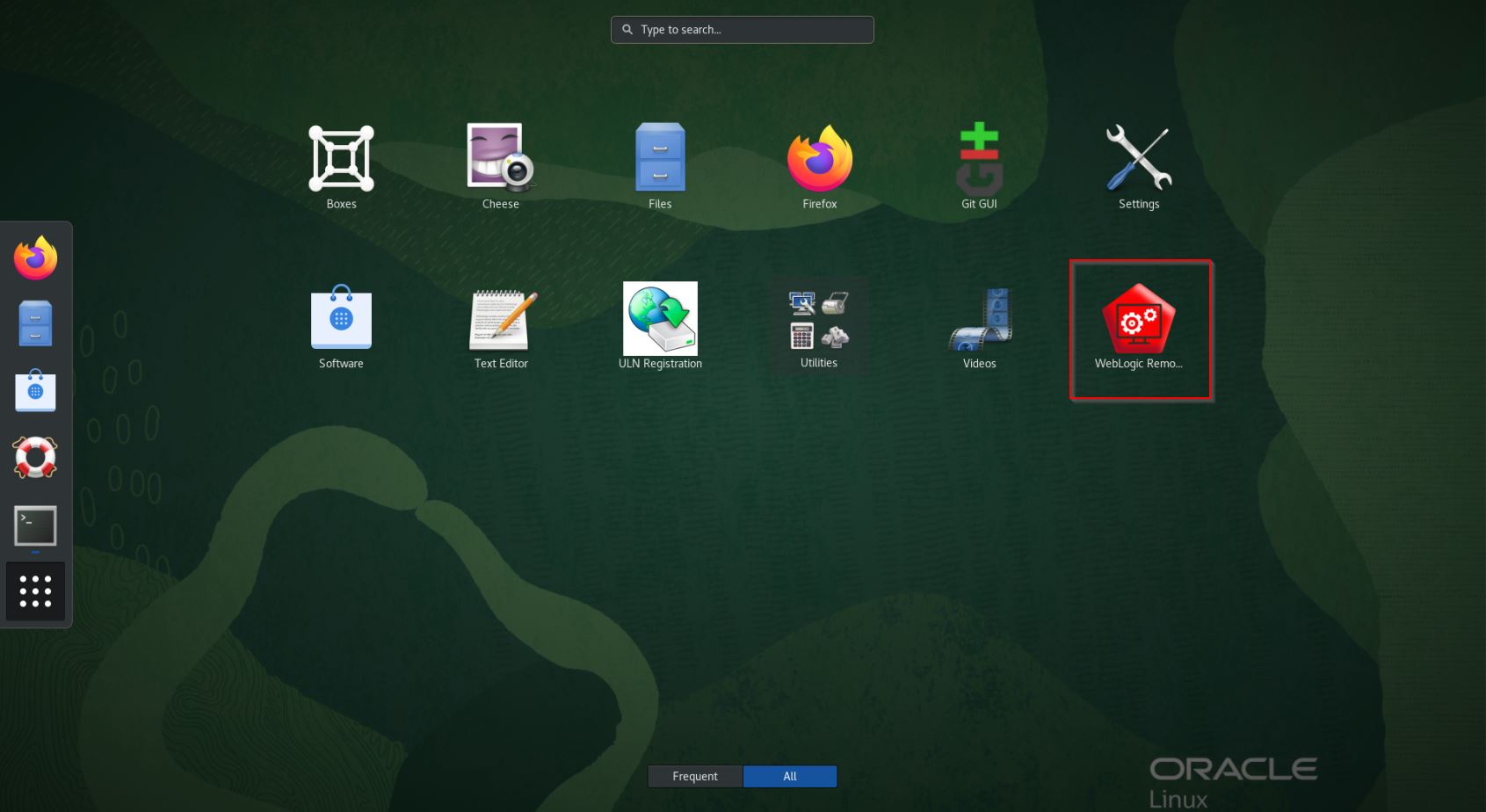Open Help lifebuoy icon in dock
The image size is (1486, 812).
pyautogui.click(x=35, y=458)
